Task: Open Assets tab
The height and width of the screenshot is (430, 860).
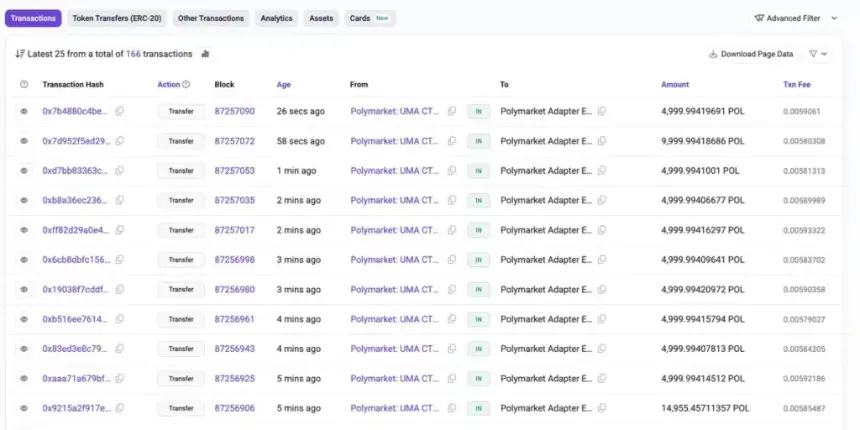Action: [x=321, y=18]
